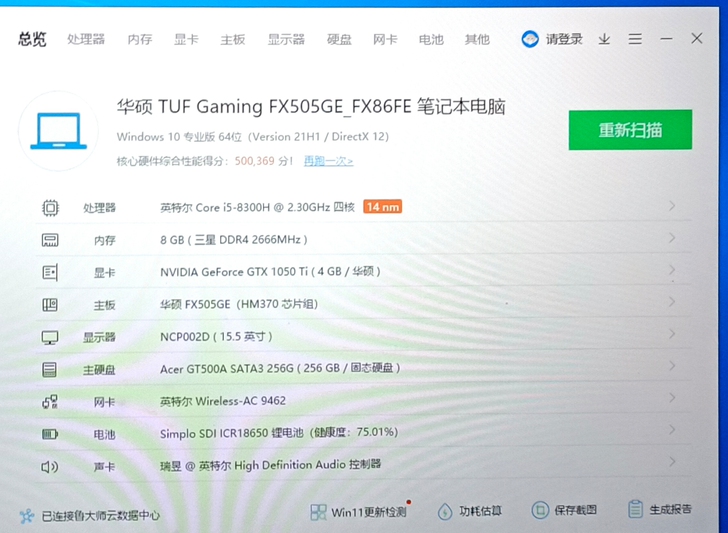Viewport: 728px width, 533px height.
Task: Expand the 电池 row chevron
Action: (672, 430)
